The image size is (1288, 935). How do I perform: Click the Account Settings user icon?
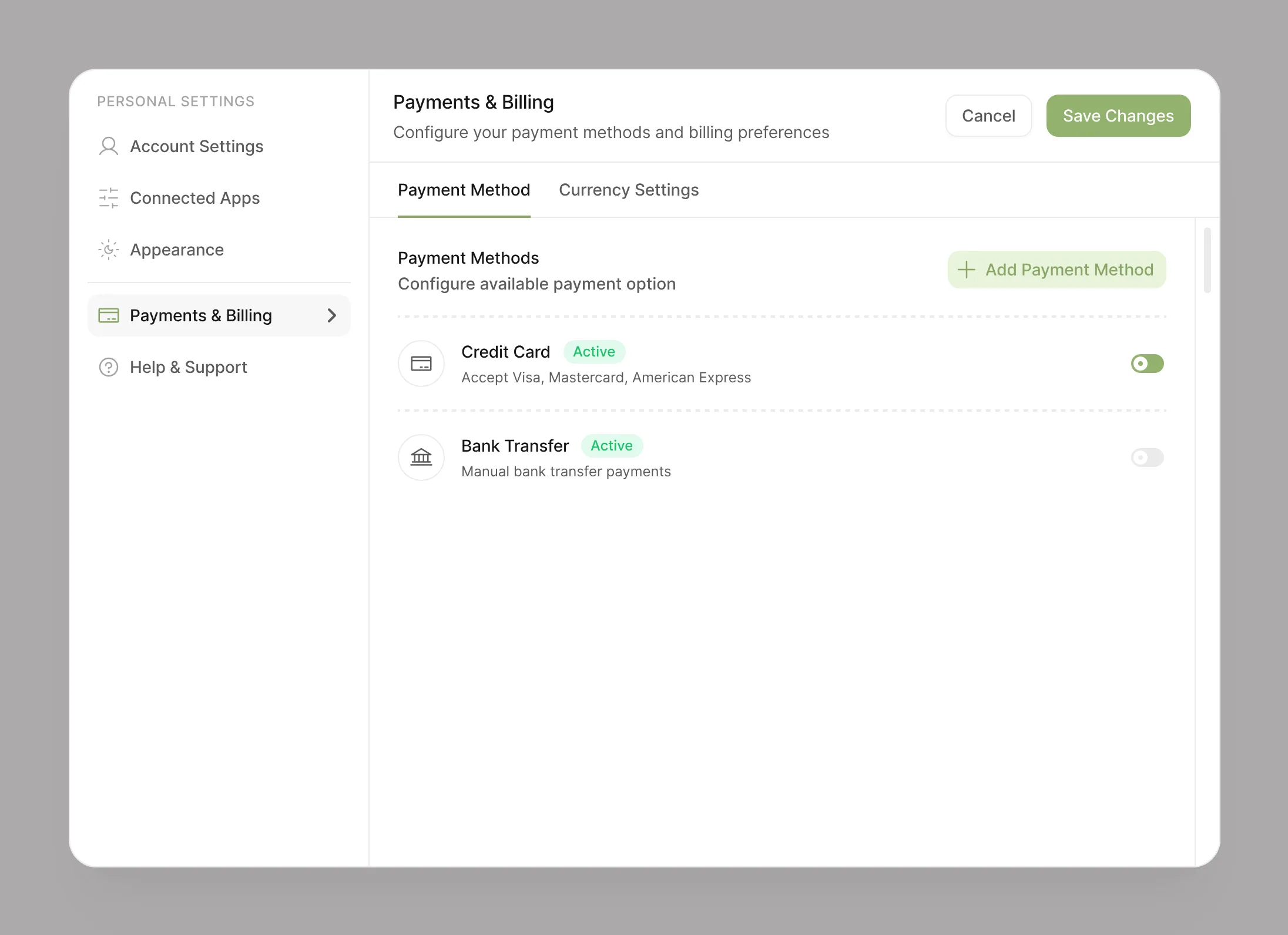(x=109, y=146)
